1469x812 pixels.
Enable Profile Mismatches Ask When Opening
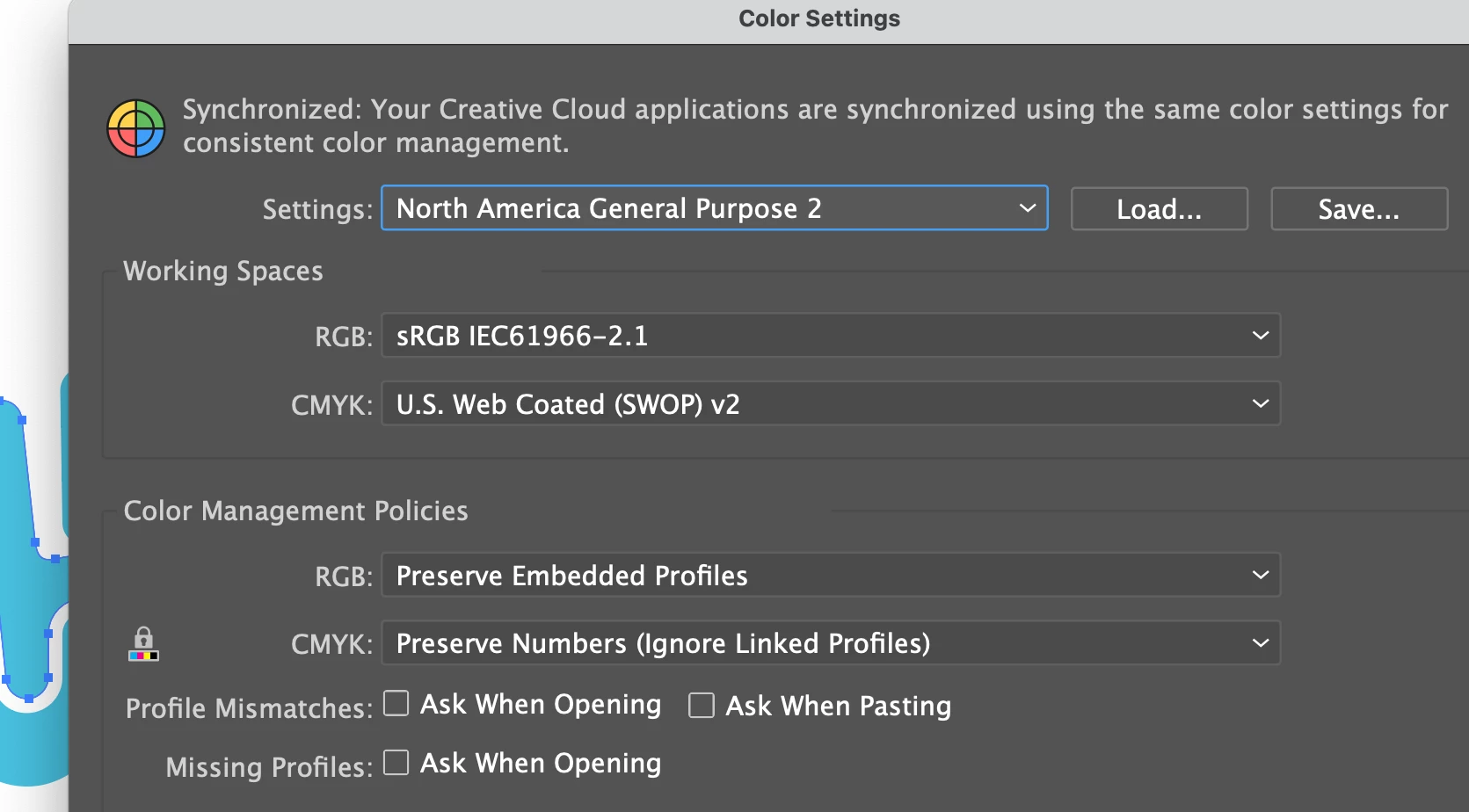pos(396,704)
